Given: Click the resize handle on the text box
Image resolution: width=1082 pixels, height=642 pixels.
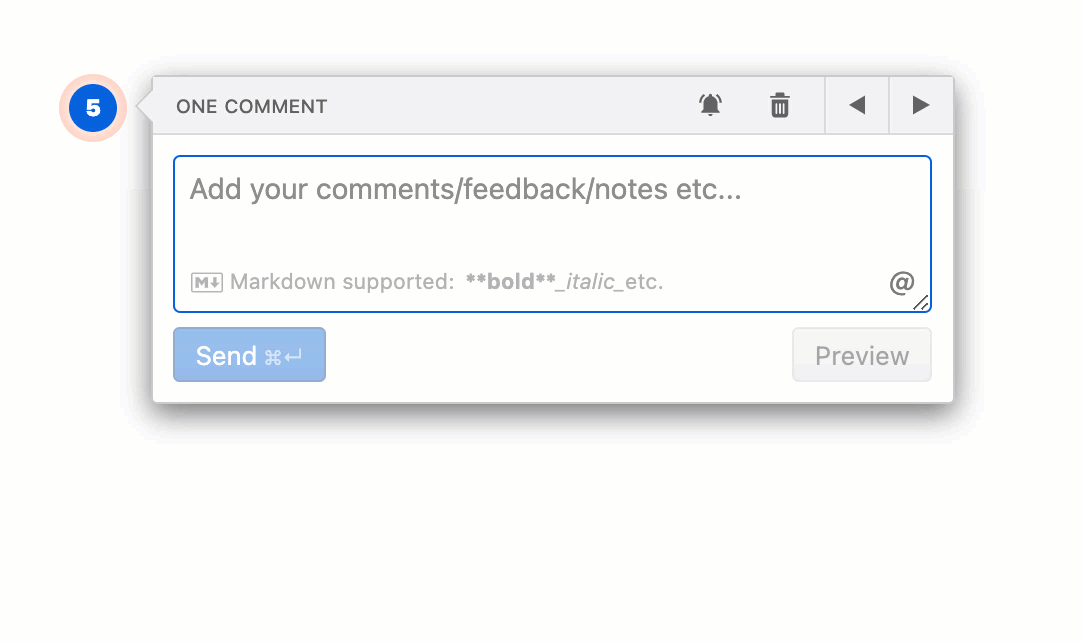Looking at the screenshot, I should coord(921,303).
